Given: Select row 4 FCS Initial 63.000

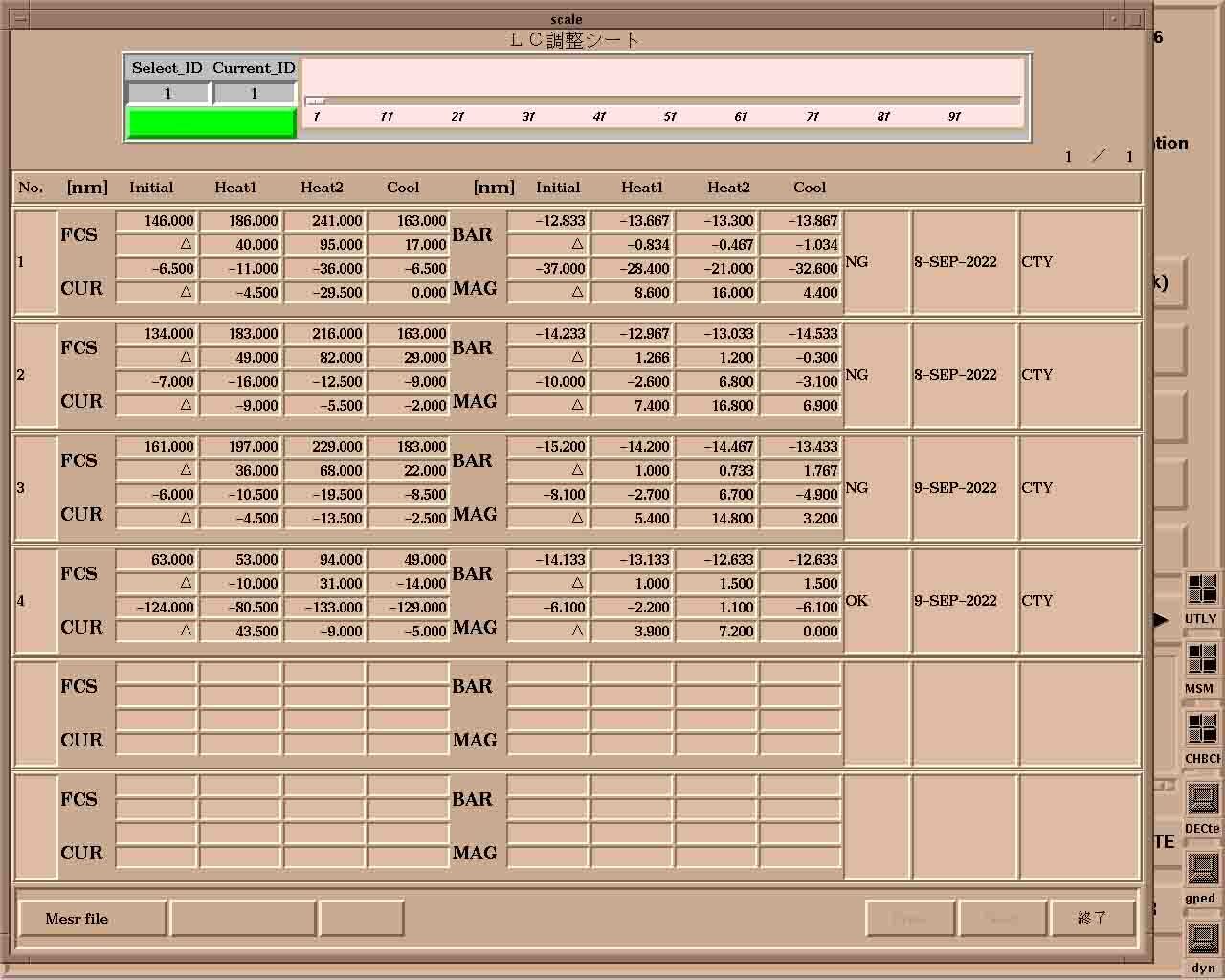Looking at the screenshot, I should tap(156, 560).
